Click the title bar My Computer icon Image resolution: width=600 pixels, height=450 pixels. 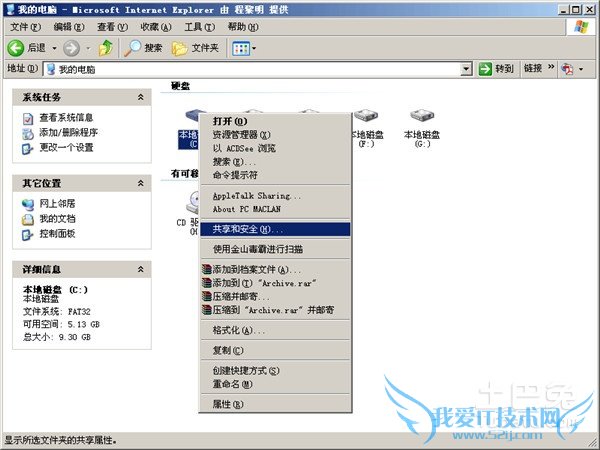(x=10, y=10)
